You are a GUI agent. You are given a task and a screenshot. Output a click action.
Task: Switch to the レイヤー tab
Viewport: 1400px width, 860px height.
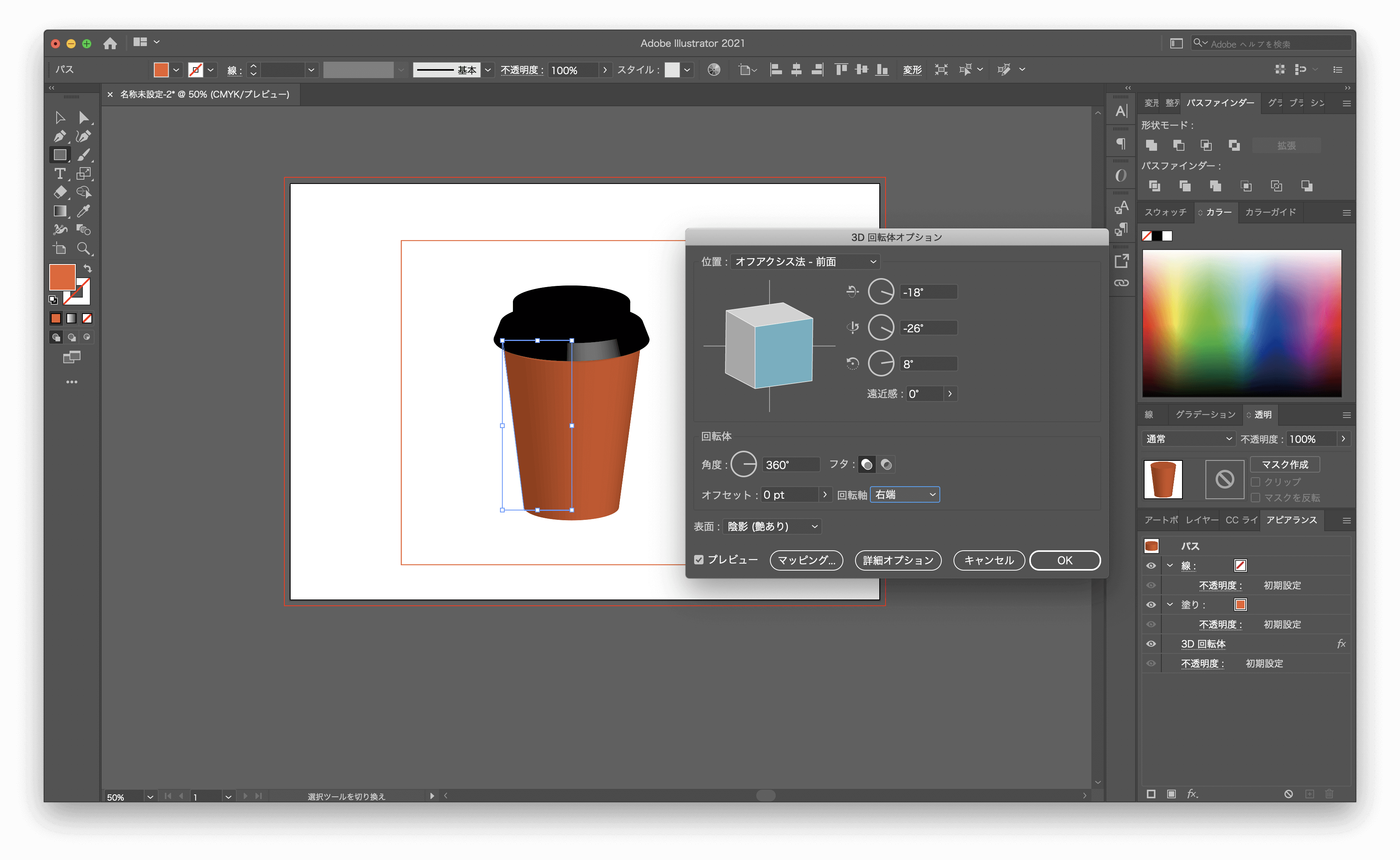(x=1201, y=521)
